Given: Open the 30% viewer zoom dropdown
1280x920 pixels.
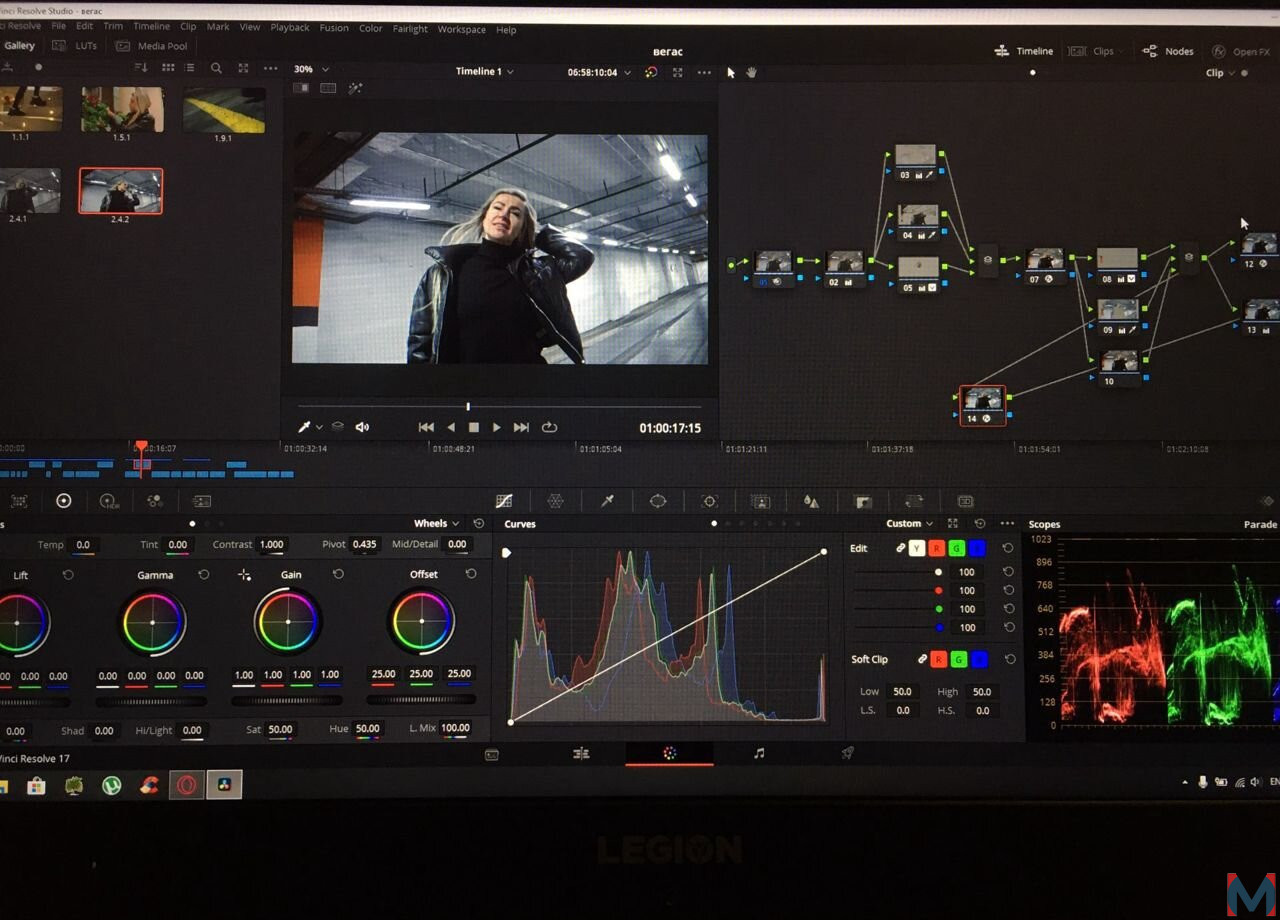Looking at the screenshot, I should coord(311,69).
